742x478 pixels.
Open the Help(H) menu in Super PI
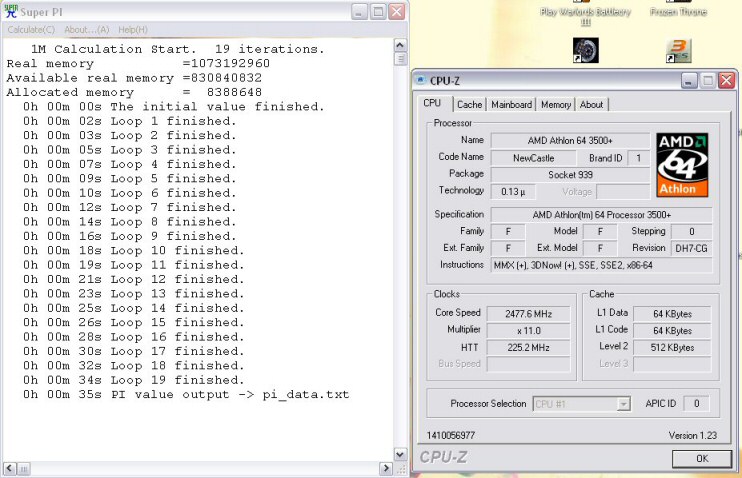[x=132, y=29]
